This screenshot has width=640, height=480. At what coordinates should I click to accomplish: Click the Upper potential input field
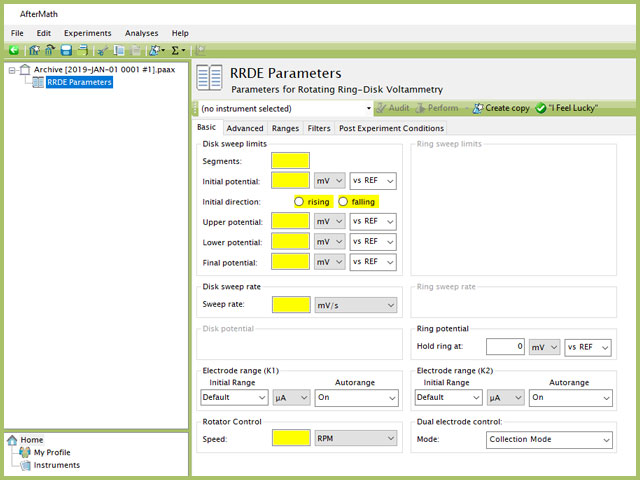point(290,221)
